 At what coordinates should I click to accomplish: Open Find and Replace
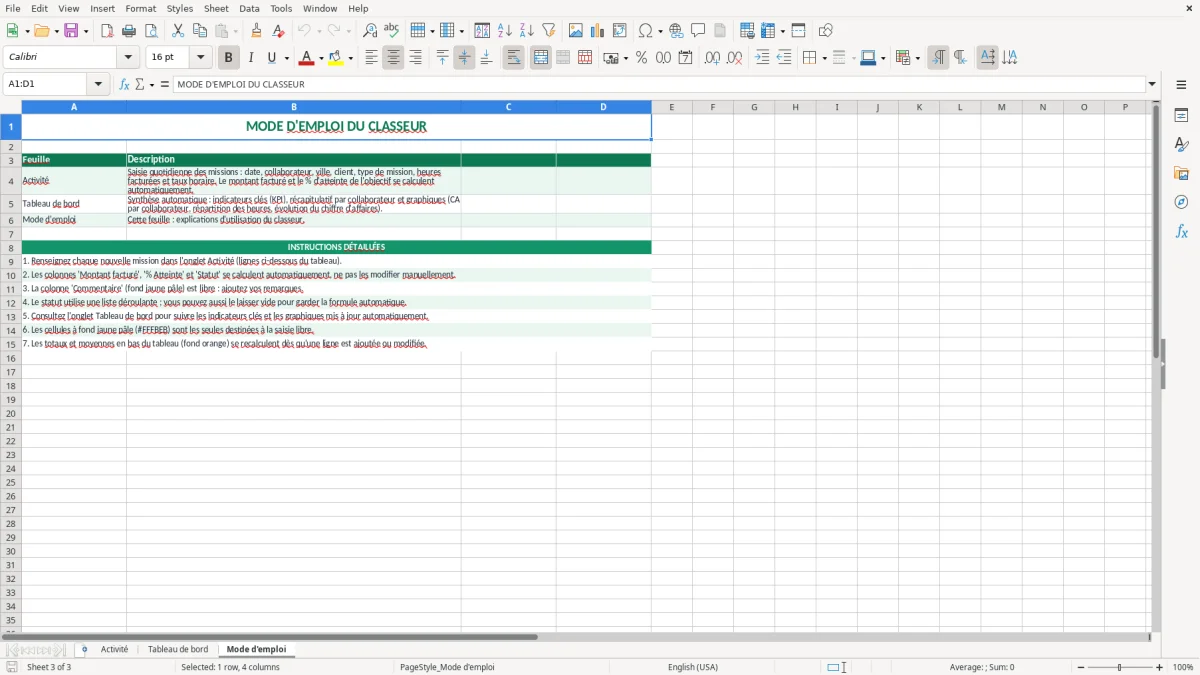pos(370,31)
